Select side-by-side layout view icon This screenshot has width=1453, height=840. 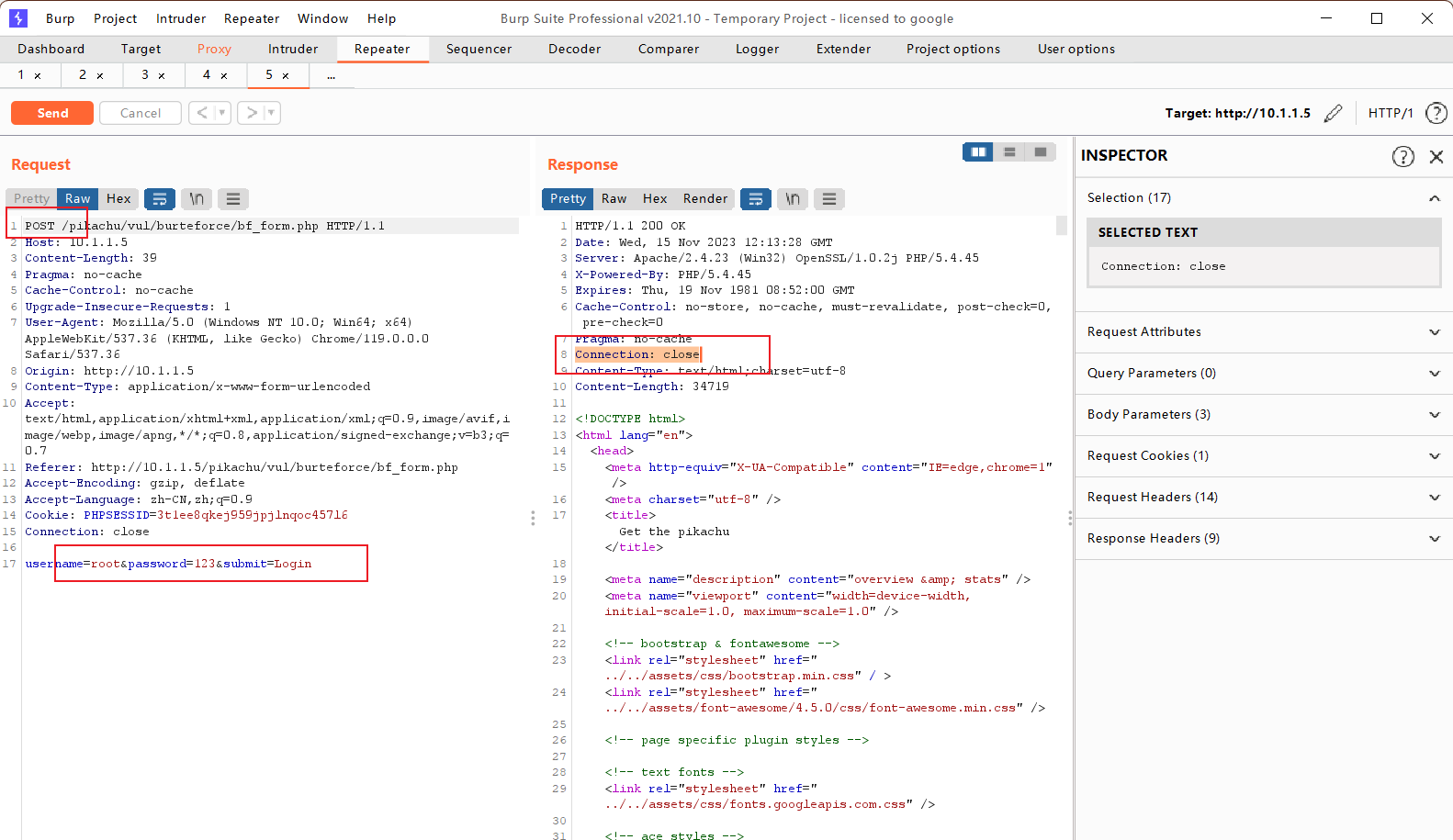point(978,151)
